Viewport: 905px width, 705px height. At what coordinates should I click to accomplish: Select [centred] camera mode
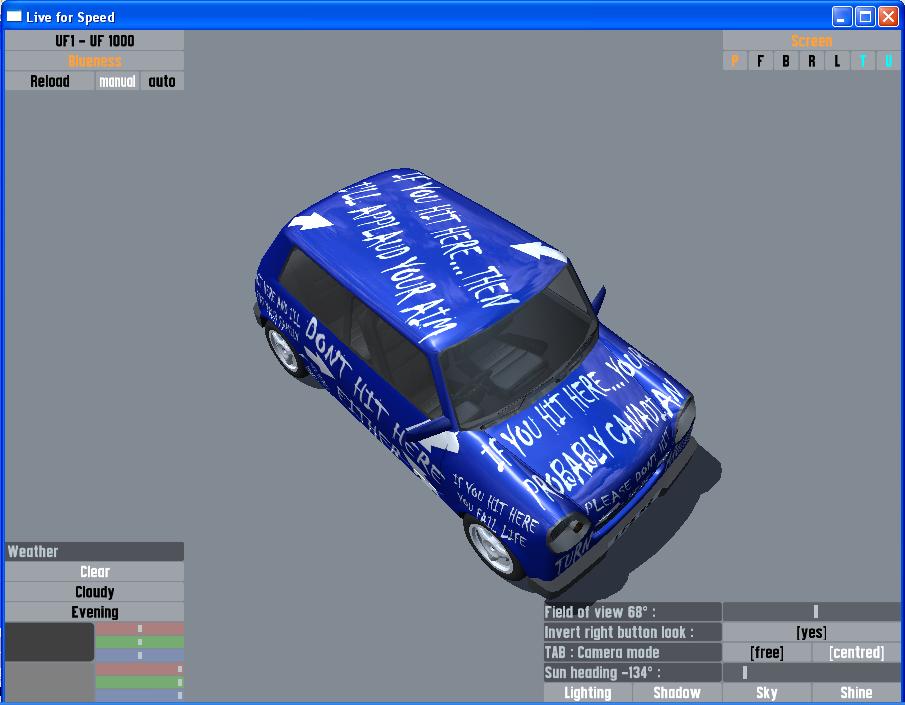tap(857, 652)
